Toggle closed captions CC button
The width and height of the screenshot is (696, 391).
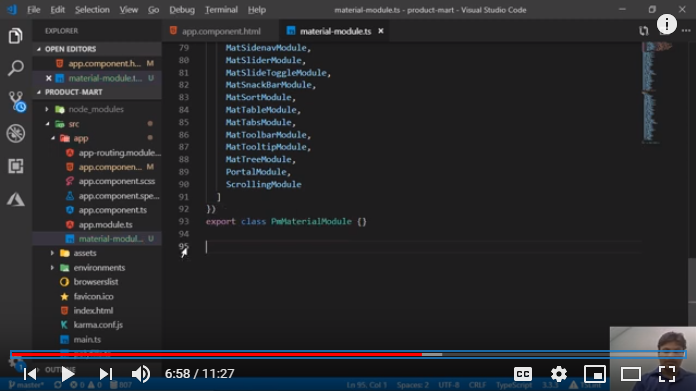click(x=523, y=374)
